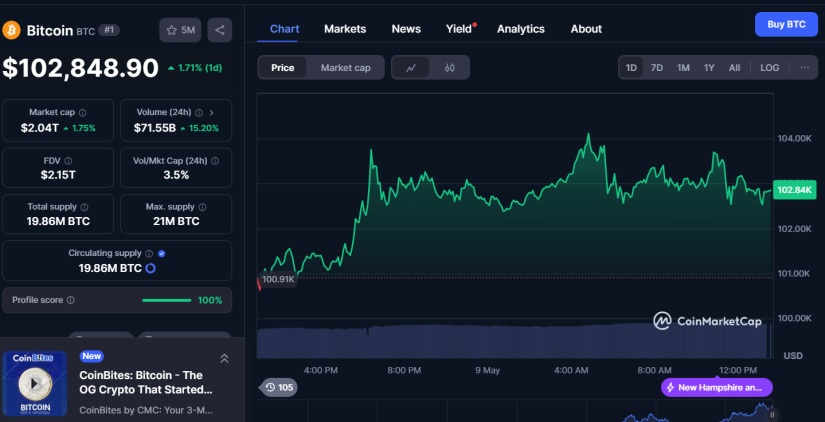
Task: Open Vol/Mkt Cap (24h) info icon
Action: coord(215,161)
